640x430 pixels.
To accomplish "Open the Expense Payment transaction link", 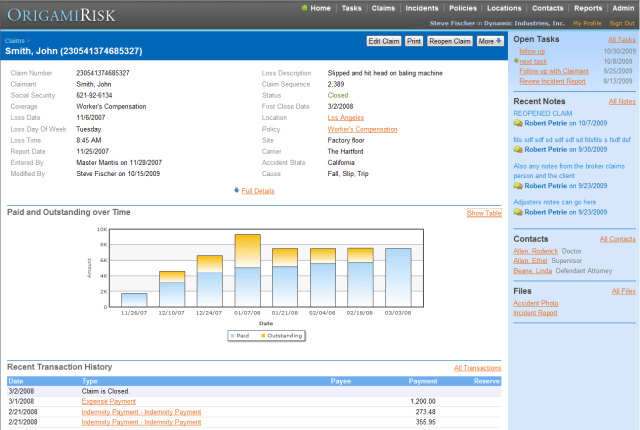I will (x=109, y=400).
